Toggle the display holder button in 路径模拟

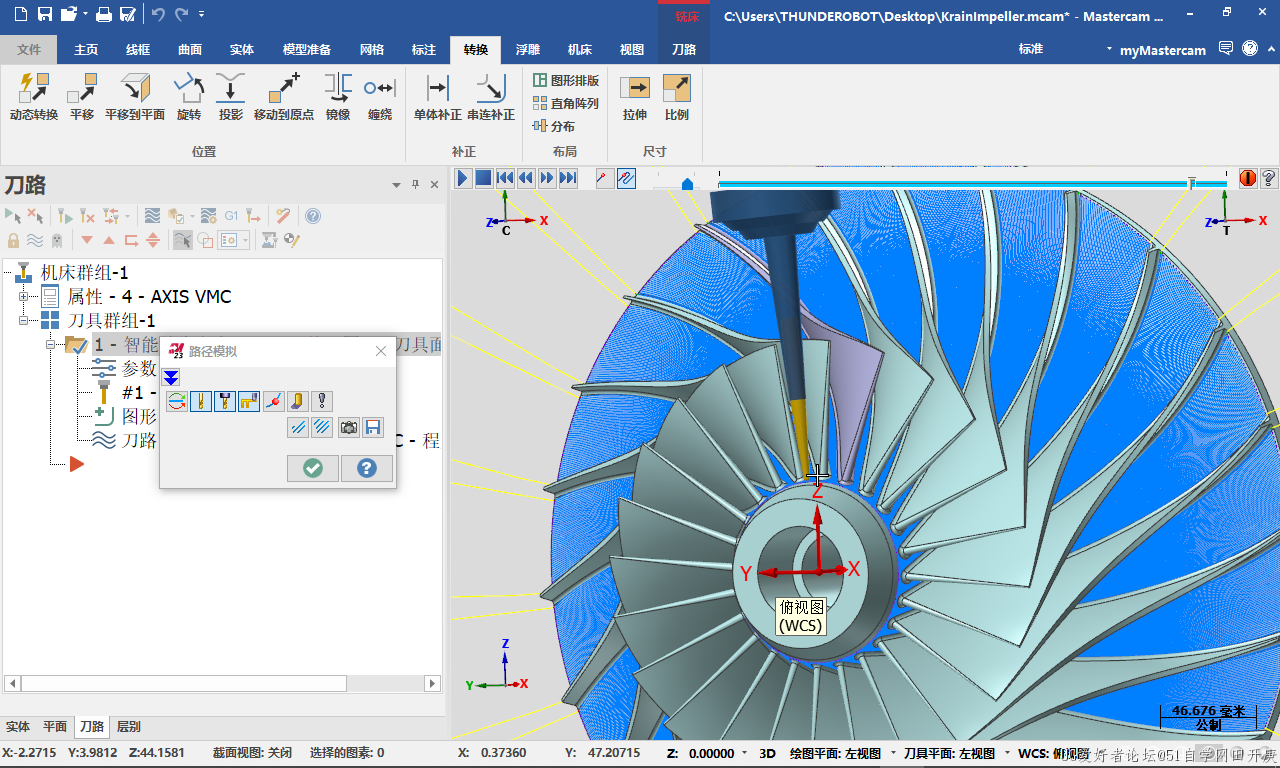(x=225, y=401)
